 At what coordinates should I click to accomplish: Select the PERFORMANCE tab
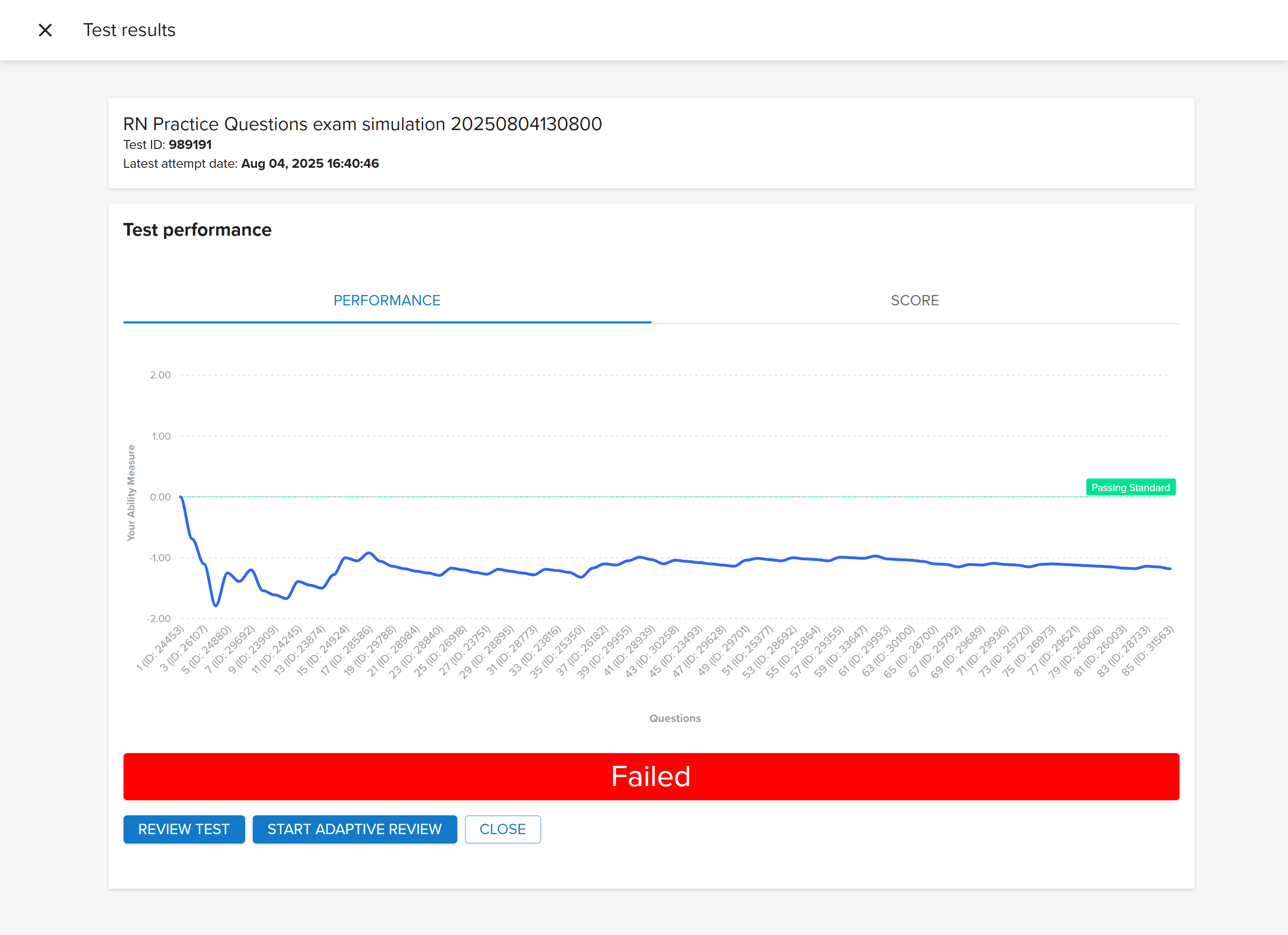[387, 300]
